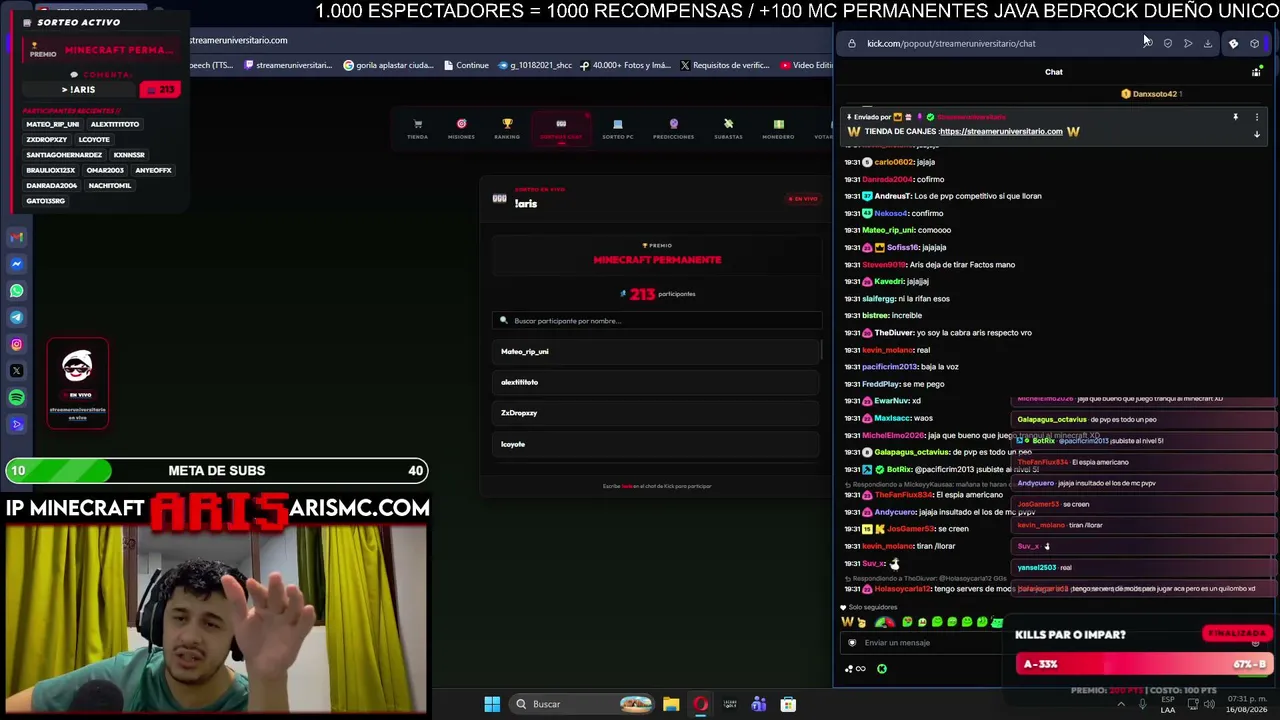Click the send page arrow icon
Viewport: 1280px width, 720px height.
[1188, 43]
